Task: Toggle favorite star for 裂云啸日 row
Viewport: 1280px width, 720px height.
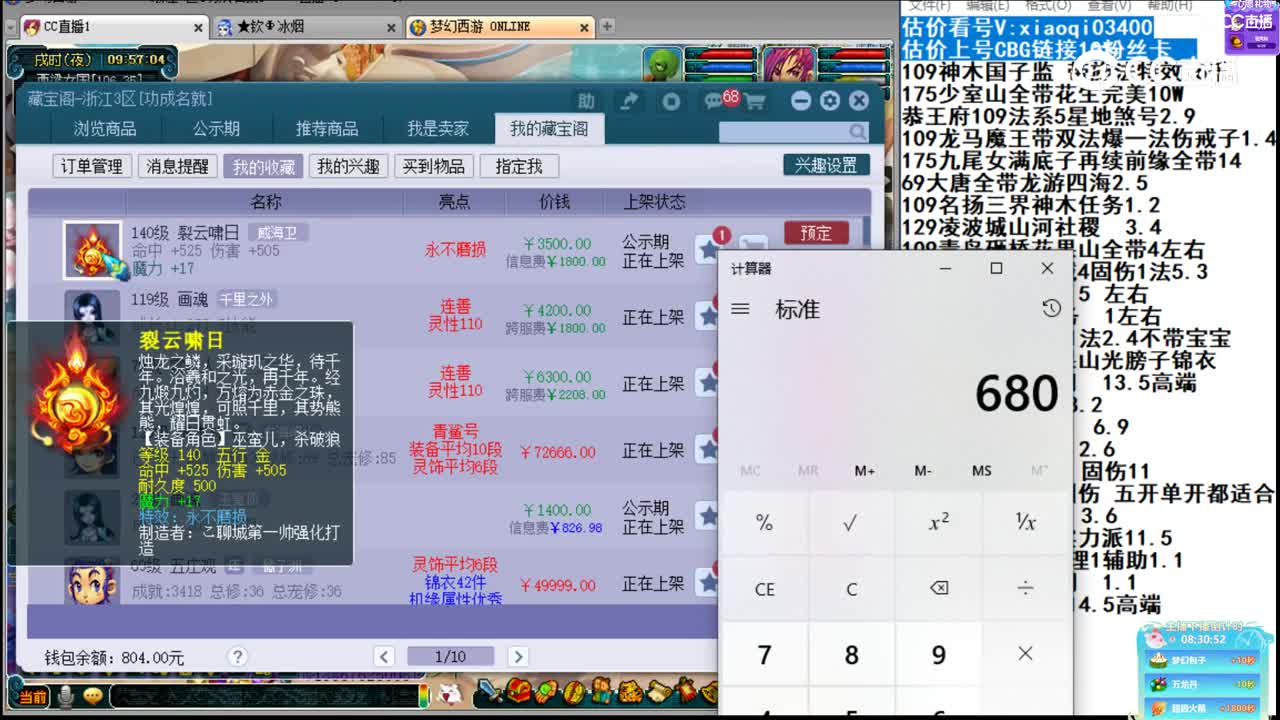Action: (709, 249)
